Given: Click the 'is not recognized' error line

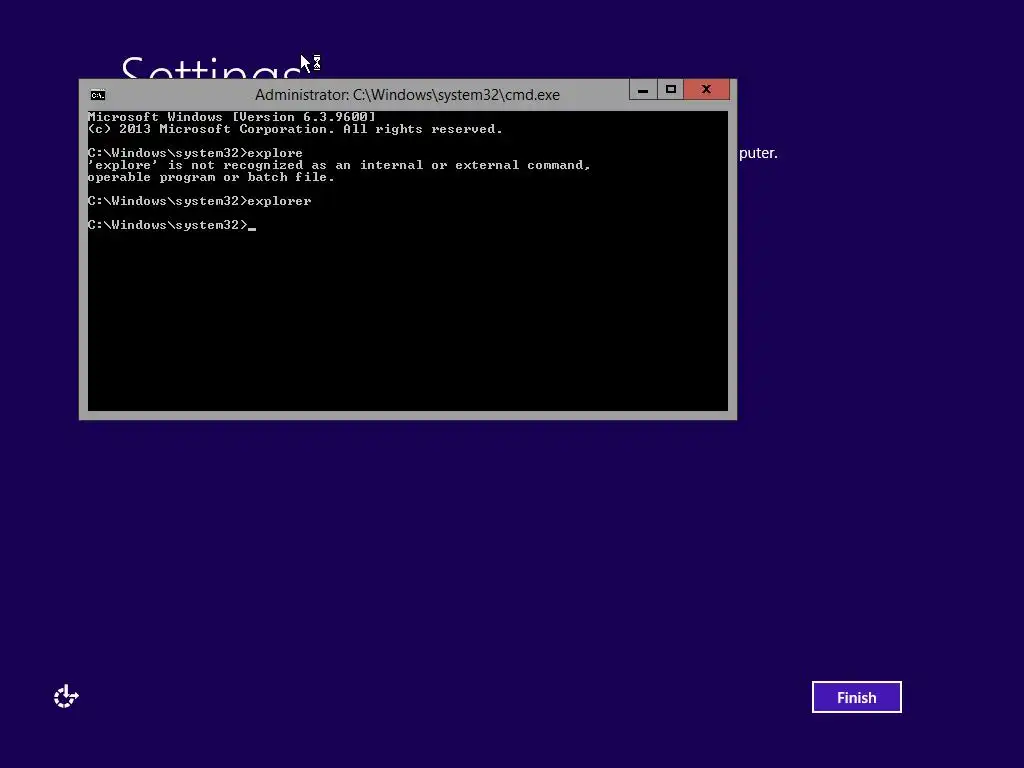Looking at the screenshot, I should point(339,165).
